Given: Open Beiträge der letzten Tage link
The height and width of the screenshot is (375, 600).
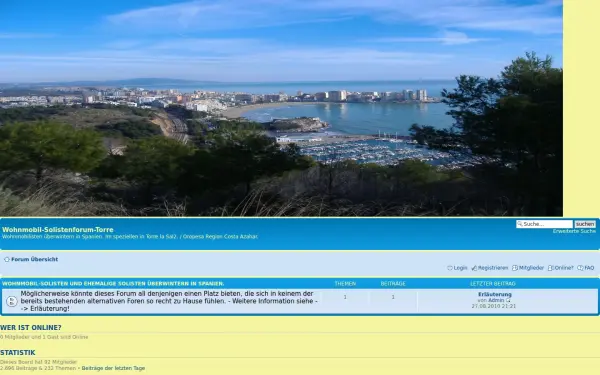Looking at the screenshot, I should pos(113,368).
